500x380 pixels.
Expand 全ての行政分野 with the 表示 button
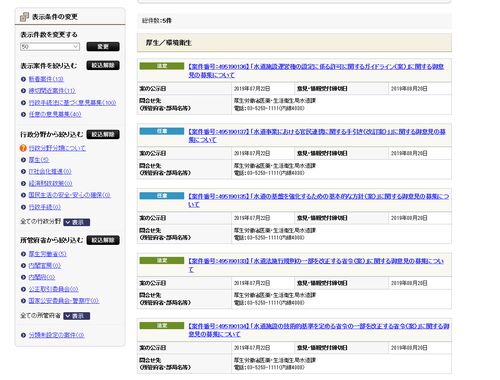click(77, 222)
